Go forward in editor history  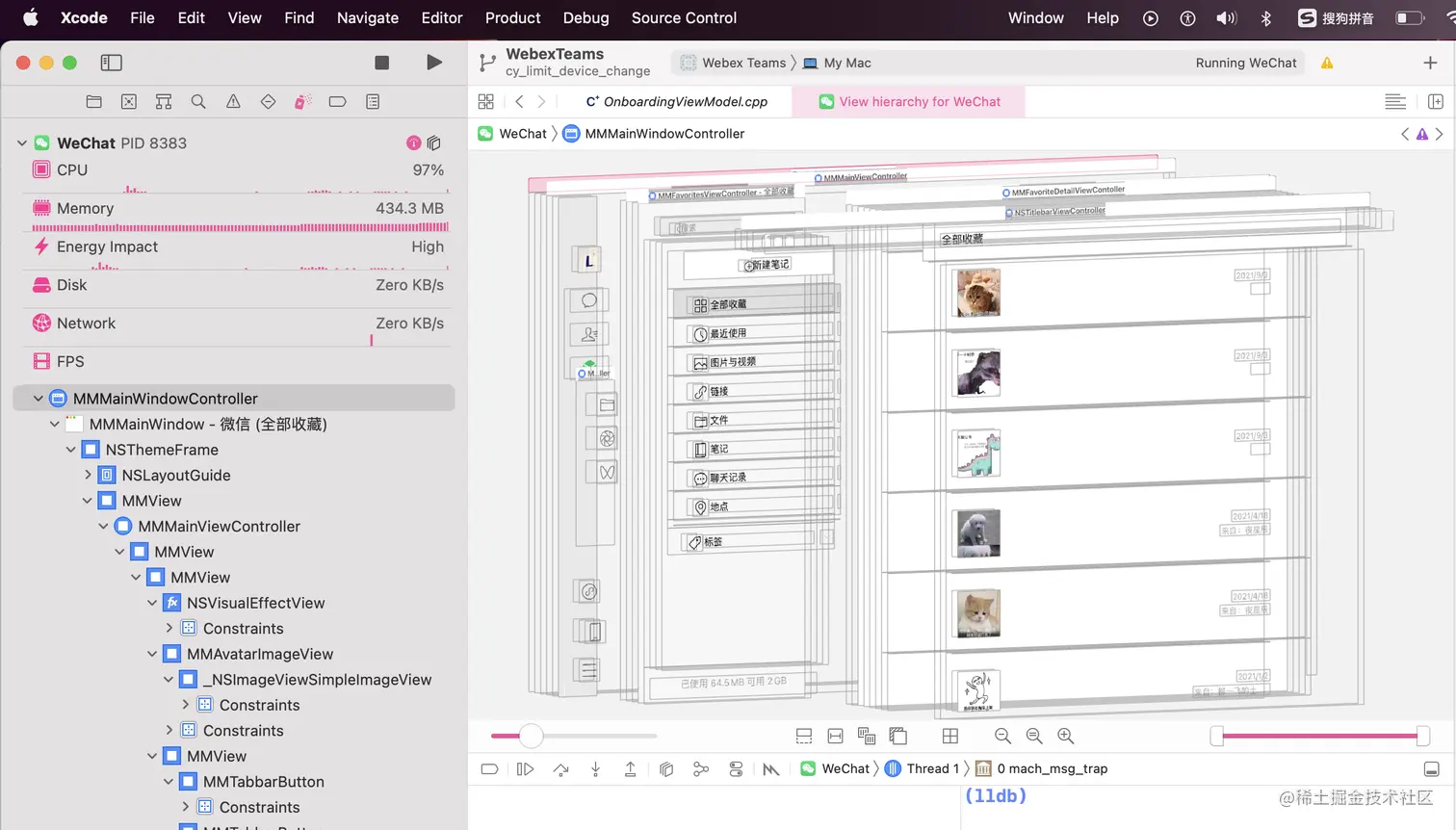coord(541,101)
